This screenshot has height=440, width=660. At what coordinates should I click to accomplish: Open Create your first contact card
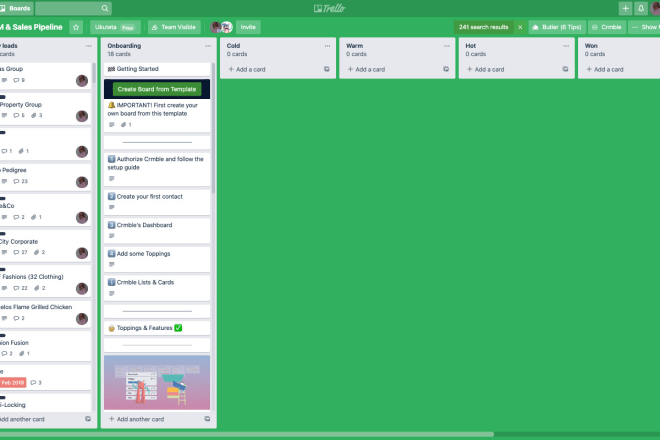(157, 202)
